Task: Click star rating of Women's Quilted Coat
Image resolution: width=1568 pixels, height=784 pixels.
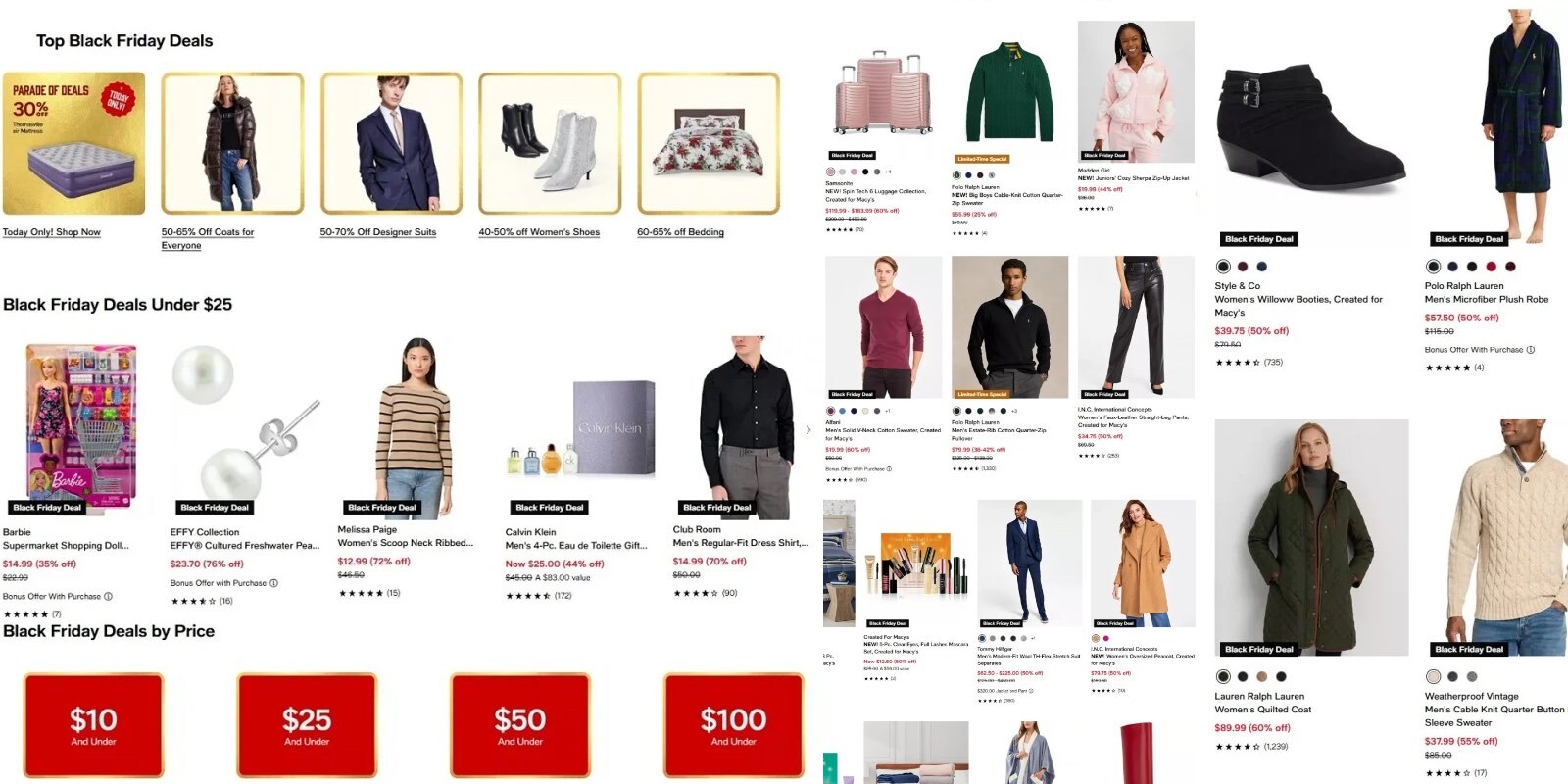Action: 1238,747
